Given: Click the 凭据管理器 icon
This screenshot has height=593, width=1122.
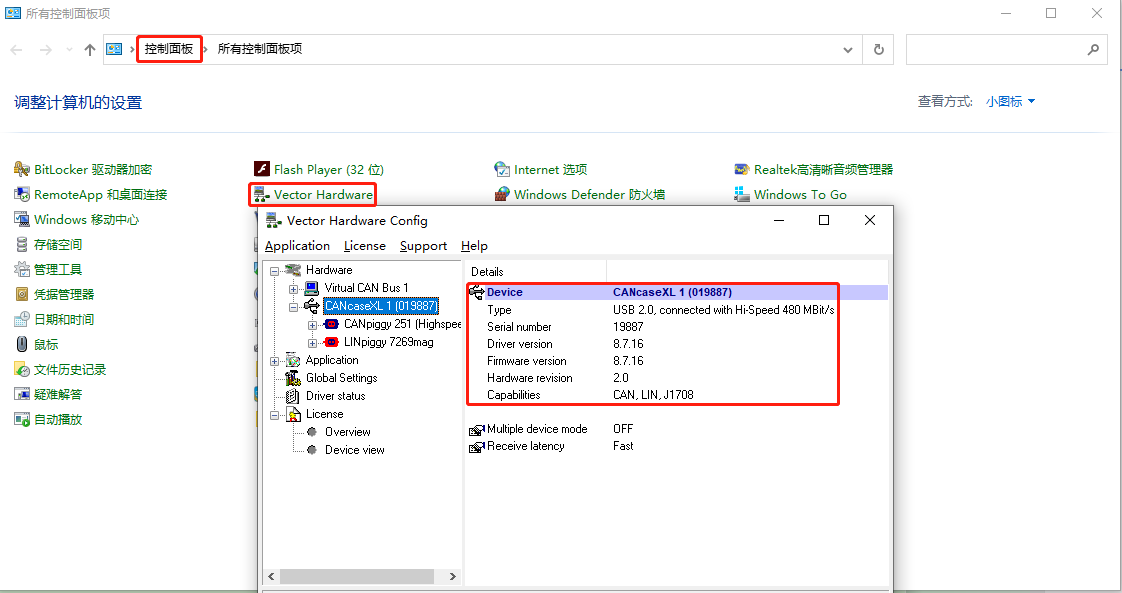Looking at the screenshot, I should pyautogui.click(x=22, y=295).
